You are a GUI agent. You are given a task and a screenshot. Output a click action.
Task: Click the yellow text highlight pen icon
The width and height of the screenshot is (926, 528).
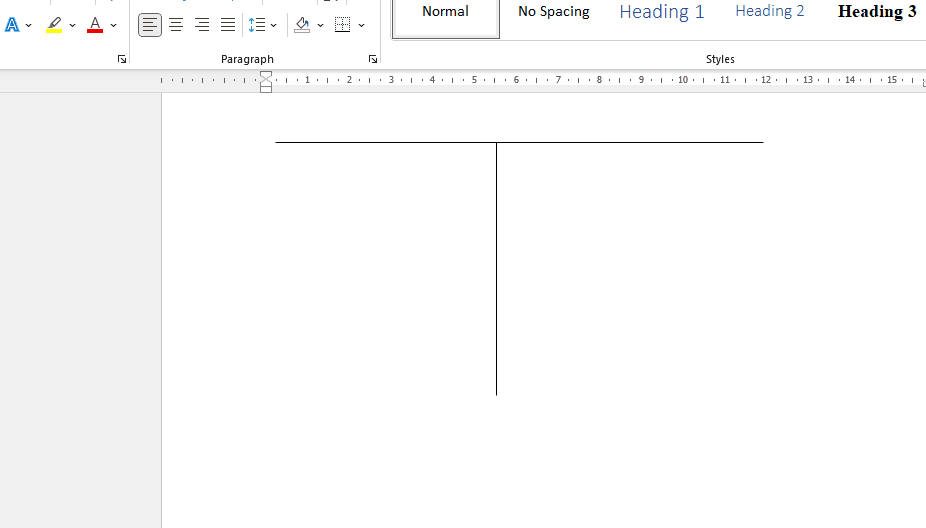(x=54, y=25)
